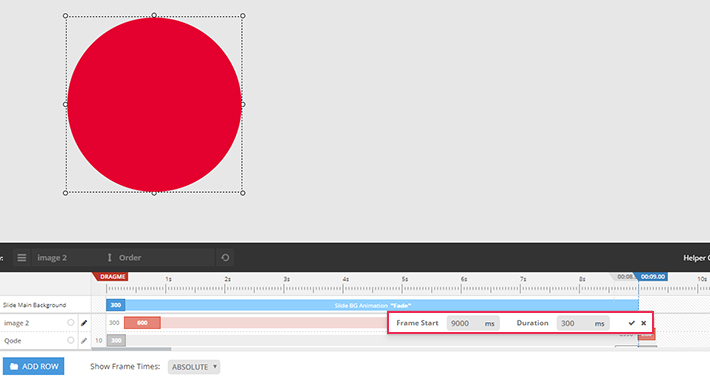
Task: Toggle the circle selector for Qode row
Action: pyautogui.click(x=71, y=340)
